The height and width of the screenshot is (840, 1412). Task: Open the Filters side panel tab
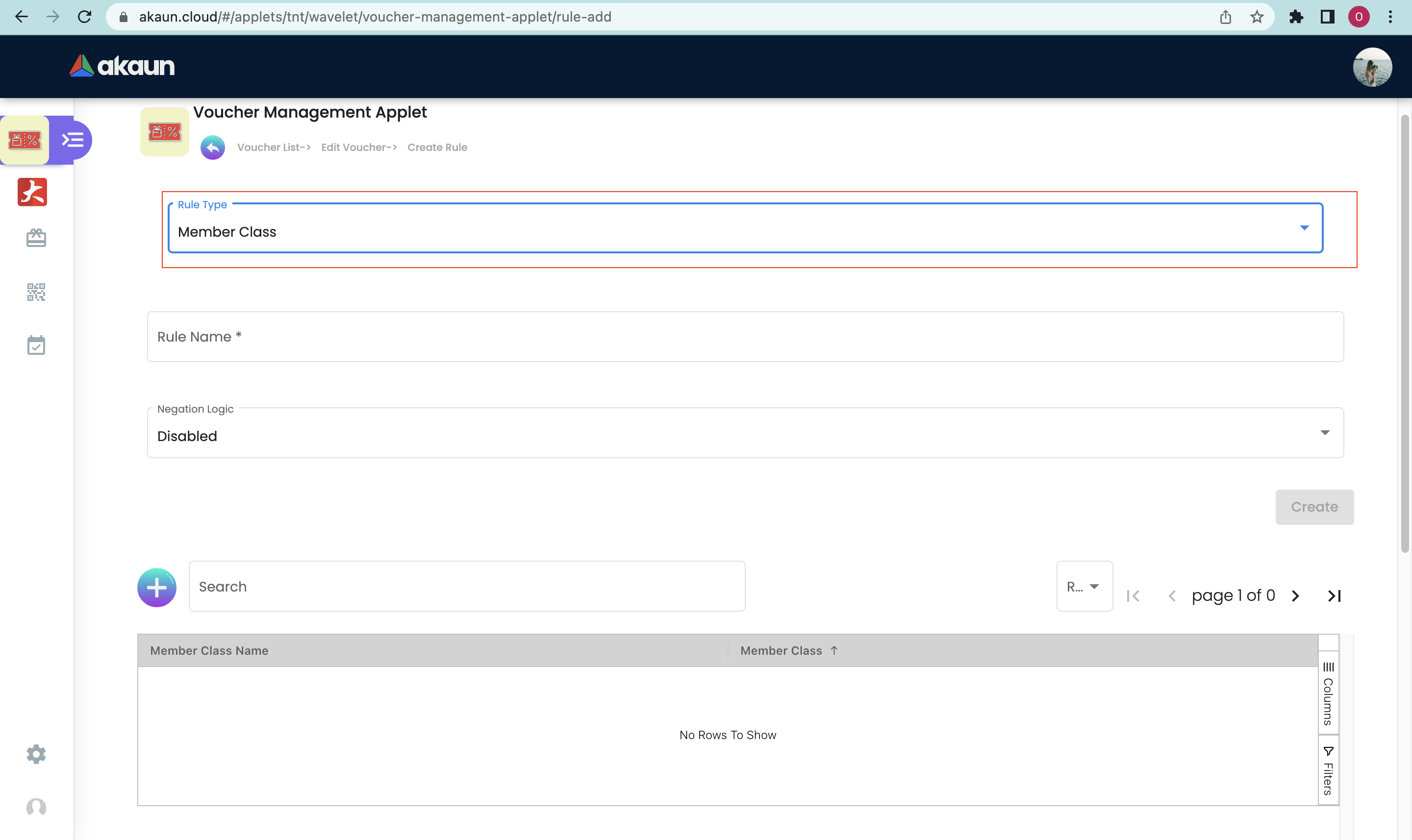pos(1328,771)
